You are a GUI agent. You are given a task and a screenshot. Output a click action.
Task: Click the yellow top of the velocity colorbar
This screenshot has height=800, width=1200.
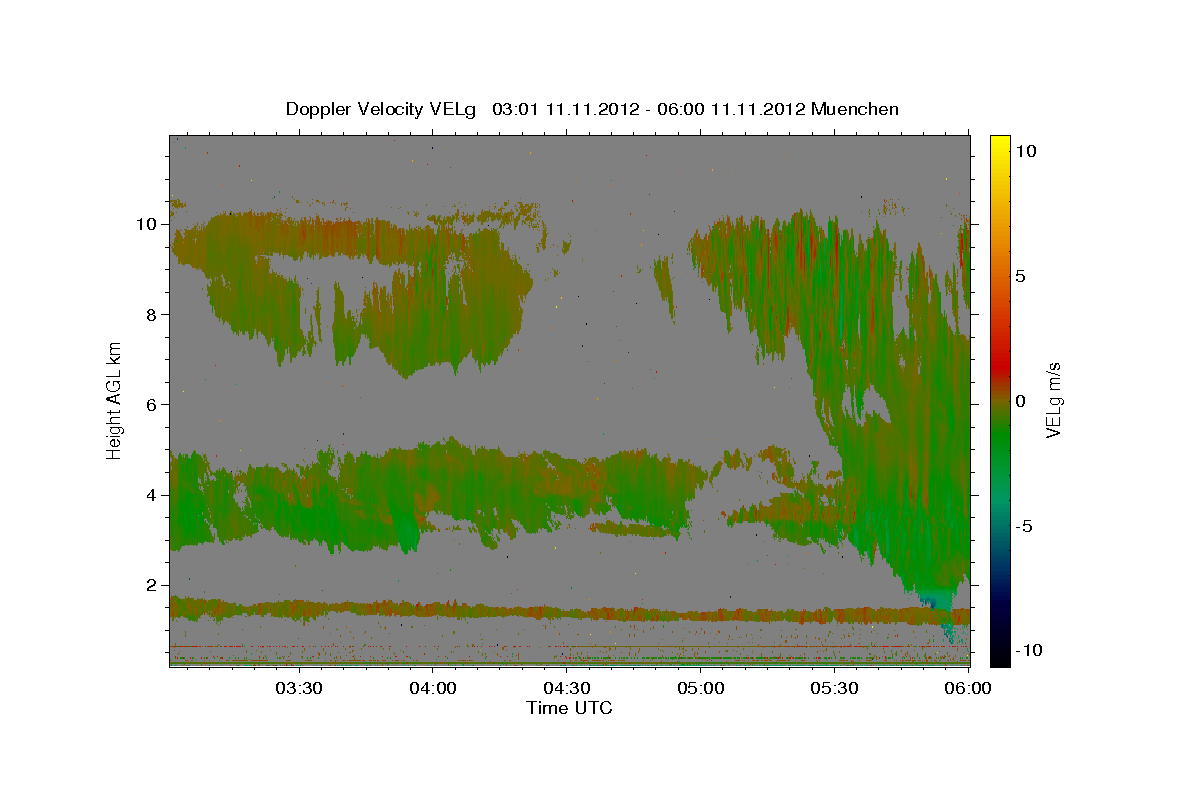[999, 145]
